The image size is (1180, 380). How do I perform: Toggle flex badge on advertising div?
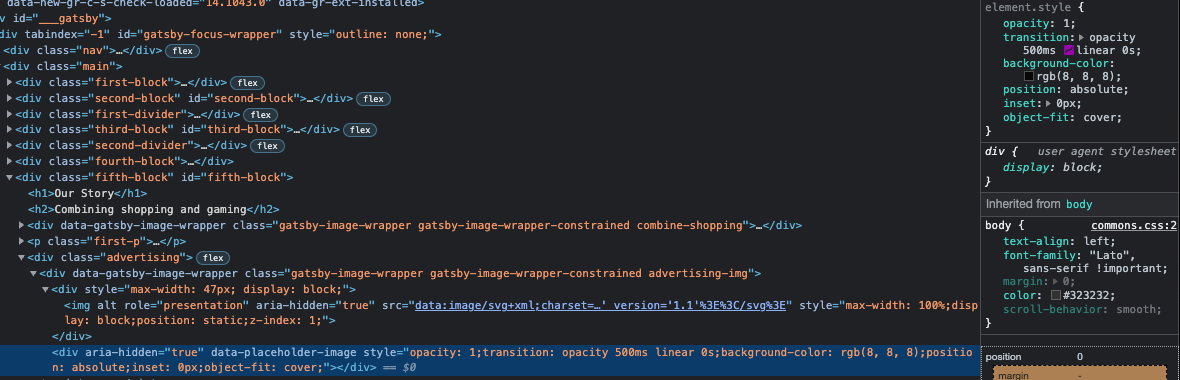tap(214, 257)
